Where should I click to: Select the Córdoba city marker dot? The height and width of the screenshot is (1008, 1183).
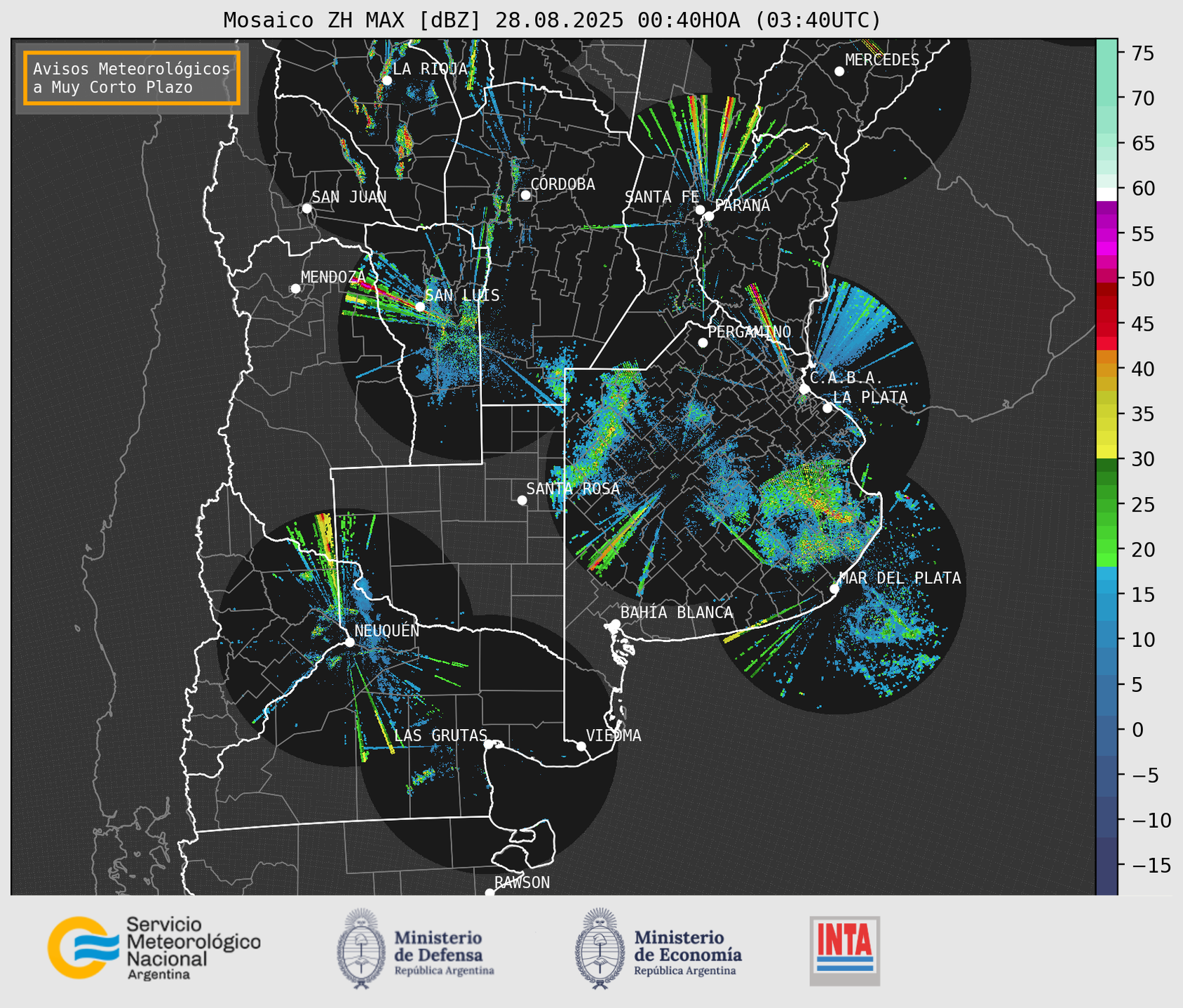tap(525, 195)
